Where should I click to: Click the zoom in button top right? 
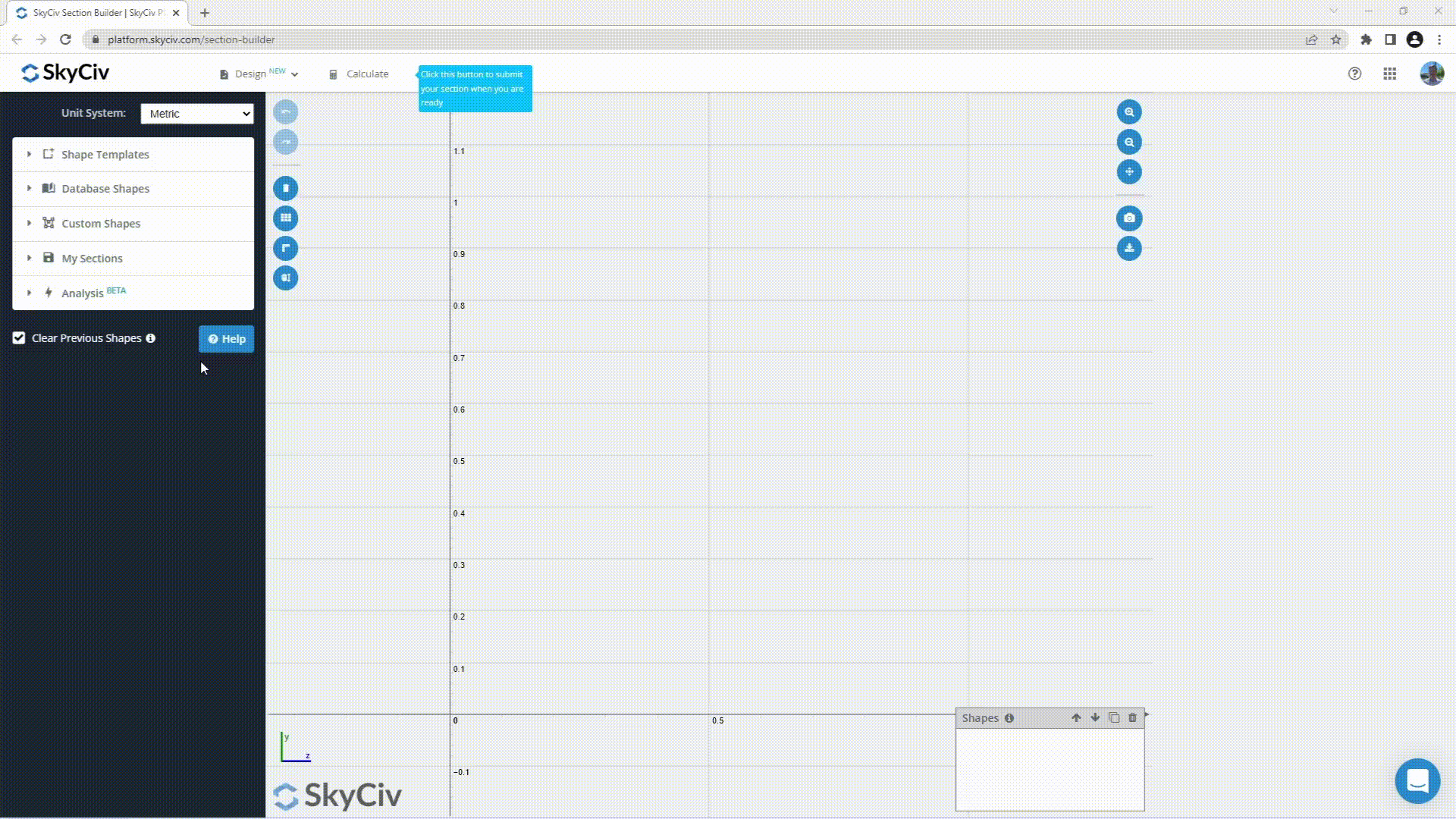(1129, 111)
